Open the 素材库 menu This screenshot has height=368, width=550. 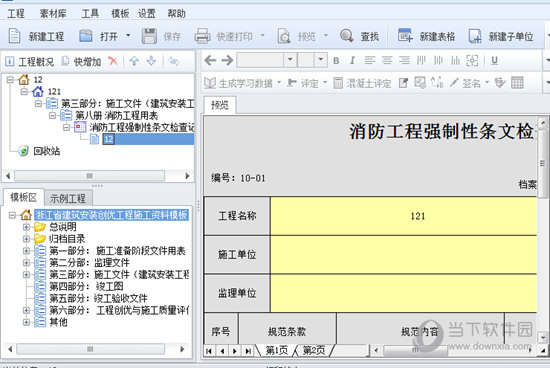point(53,14)
